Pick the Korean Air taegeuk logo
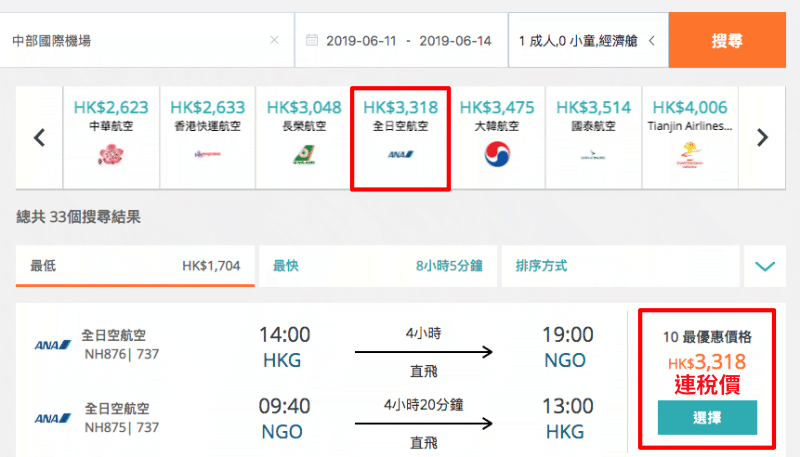 [497, 154]
